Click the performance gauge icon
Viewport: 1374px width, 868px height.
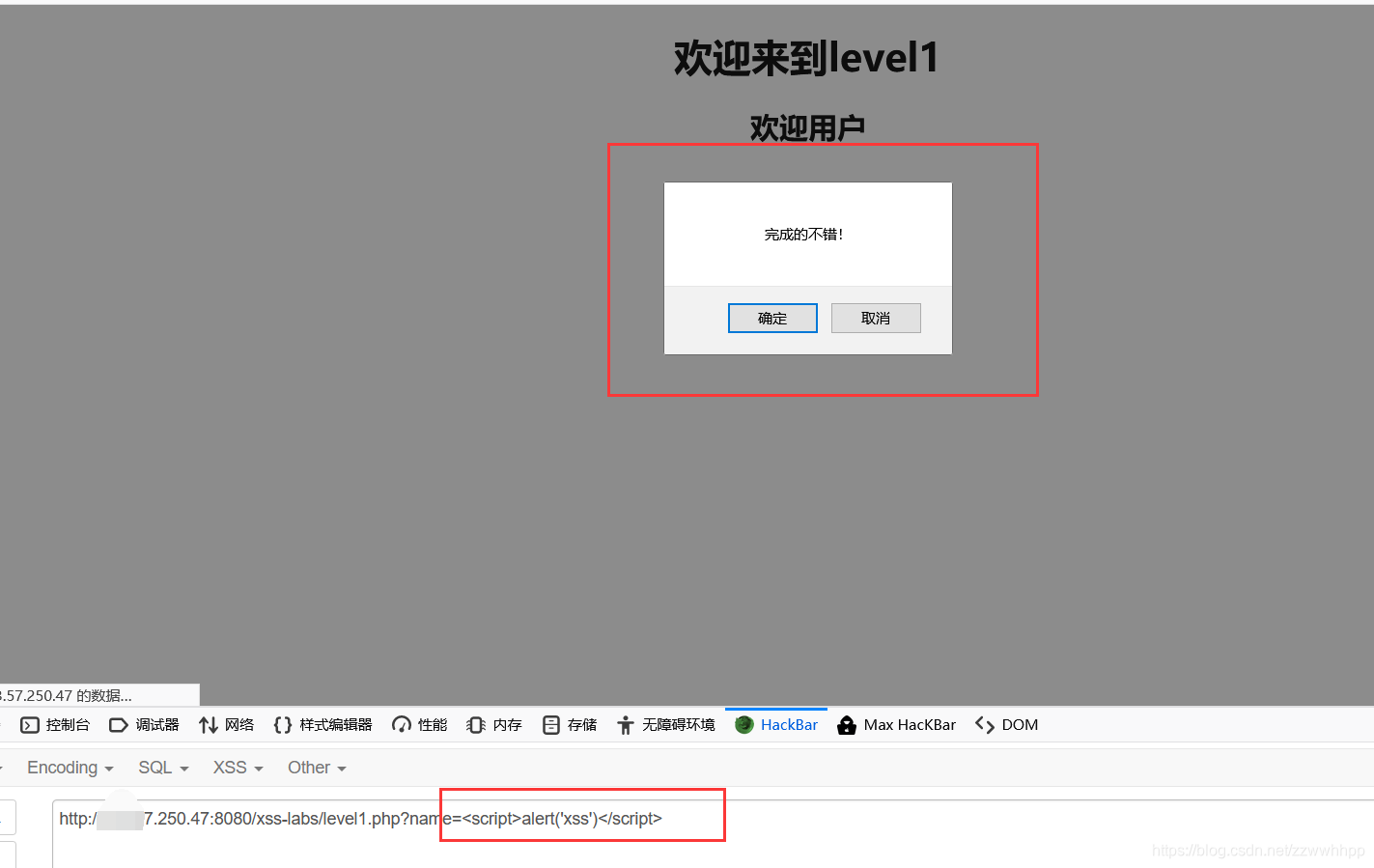coord(402,725)
